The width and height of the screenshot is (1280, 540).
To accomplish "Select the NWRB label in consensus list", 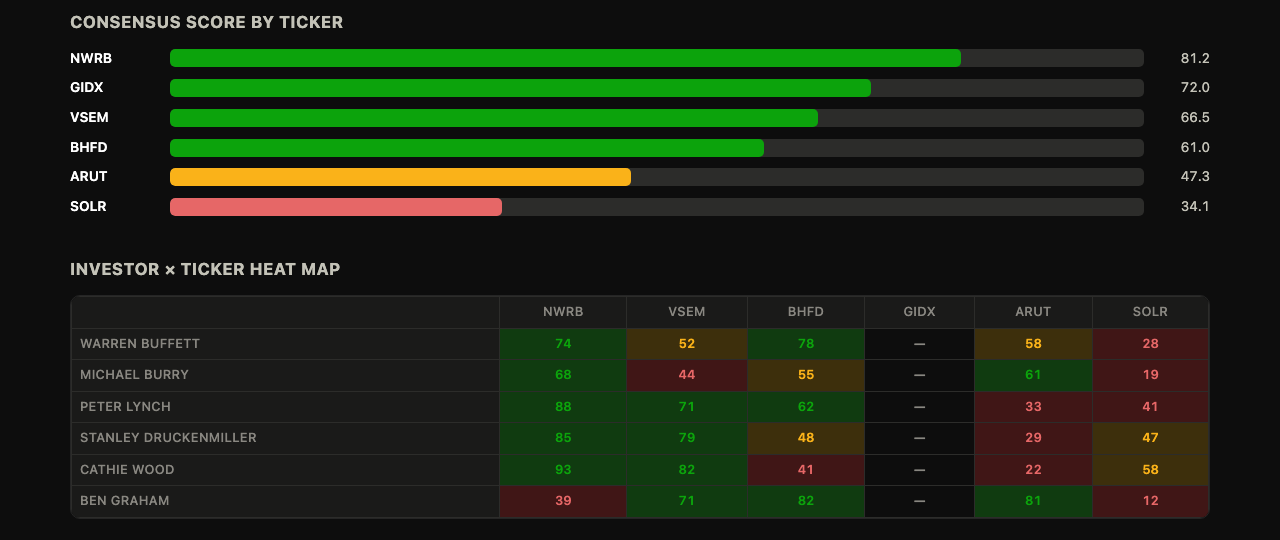I will tap(91, 58).
